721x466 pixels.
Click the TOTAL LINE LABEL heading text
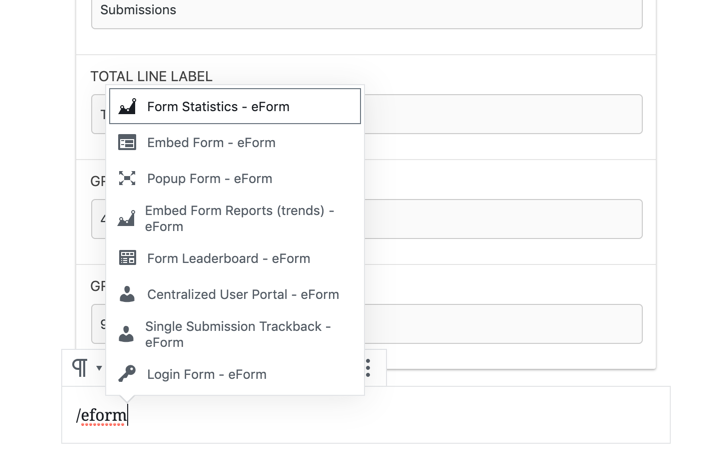151,76
